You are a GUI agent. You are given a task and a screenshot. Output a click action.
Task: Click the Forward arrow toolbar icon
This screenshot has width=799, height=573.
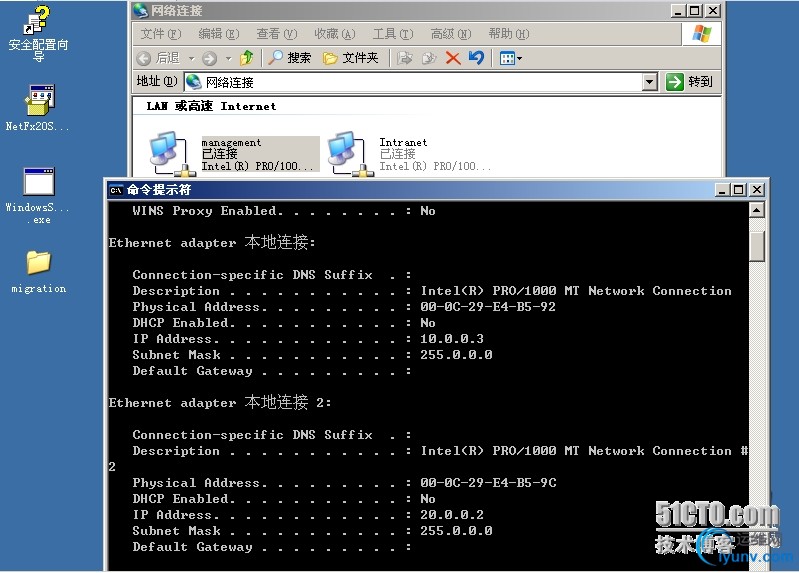click(209, 59)
